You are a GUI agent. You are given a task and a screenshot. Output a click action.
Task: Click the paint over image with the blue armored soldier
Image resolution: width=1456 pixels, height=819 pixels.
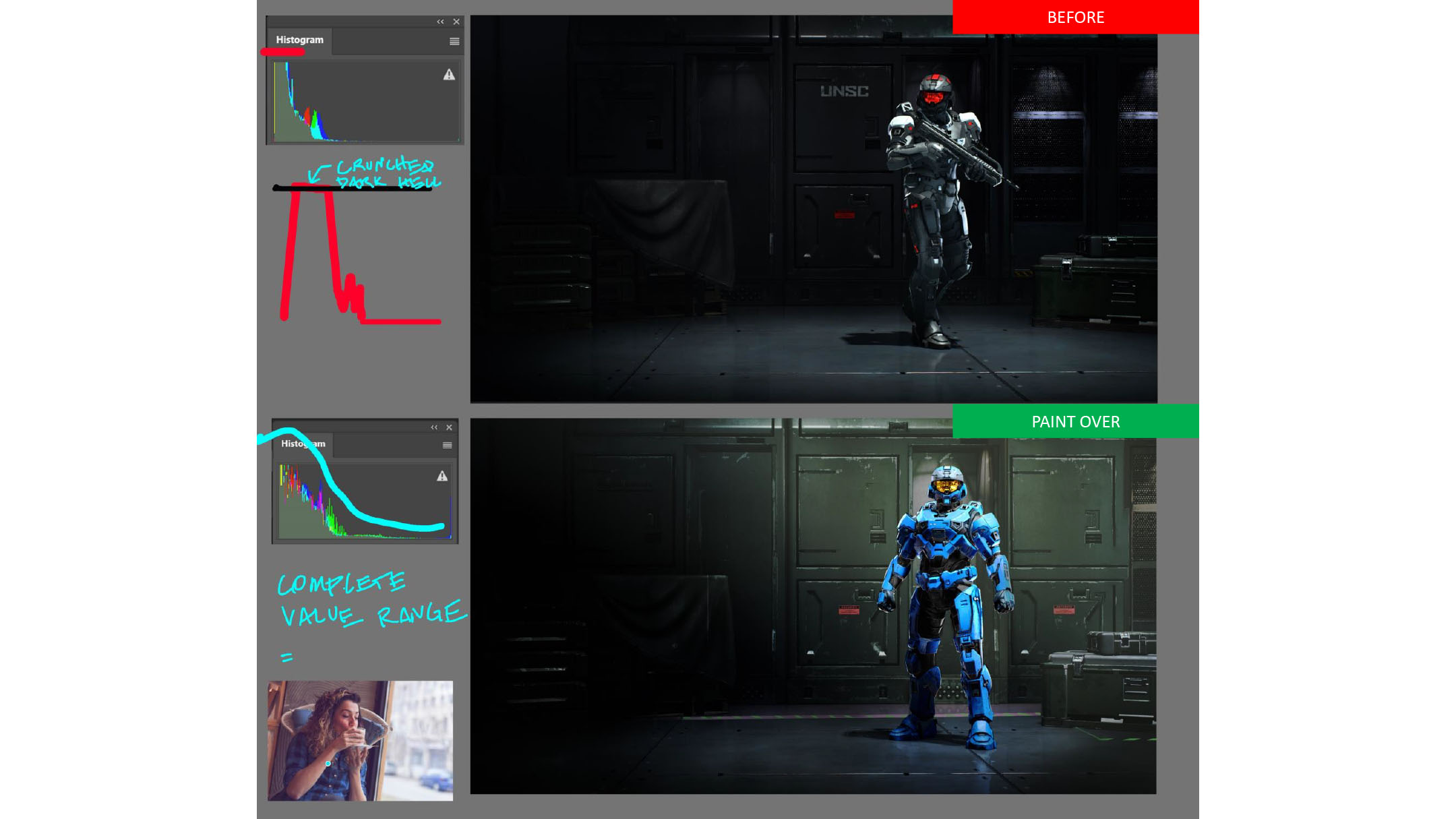pyautogui.click(x=813, y=606)
